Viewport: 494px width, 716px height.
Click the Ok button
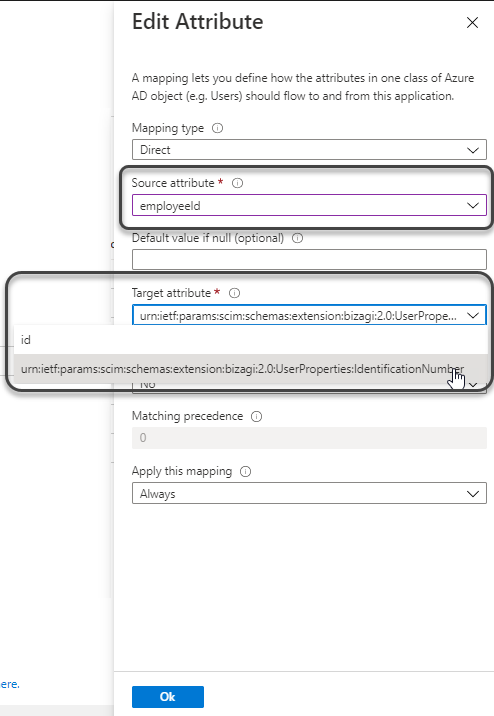tap(168, 697)
